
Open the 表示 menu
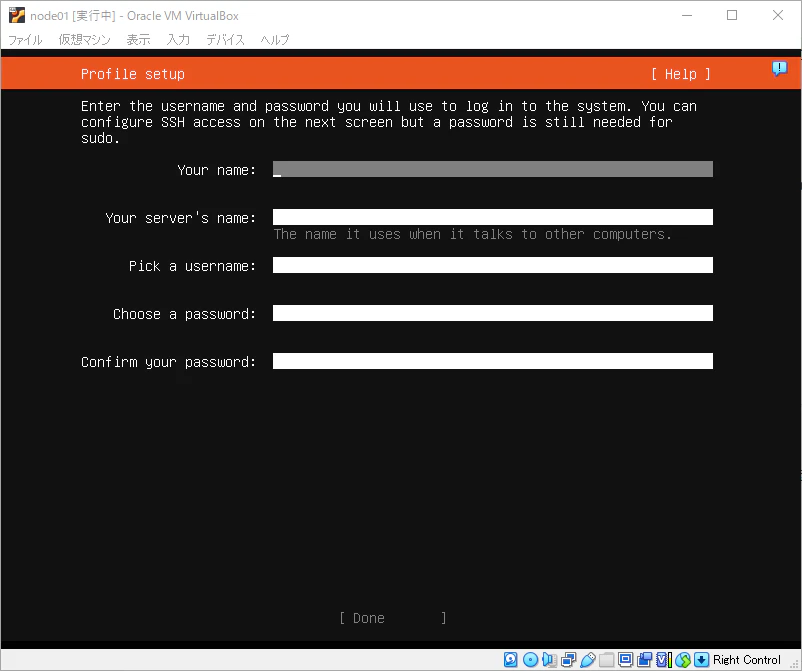(138, 39)
